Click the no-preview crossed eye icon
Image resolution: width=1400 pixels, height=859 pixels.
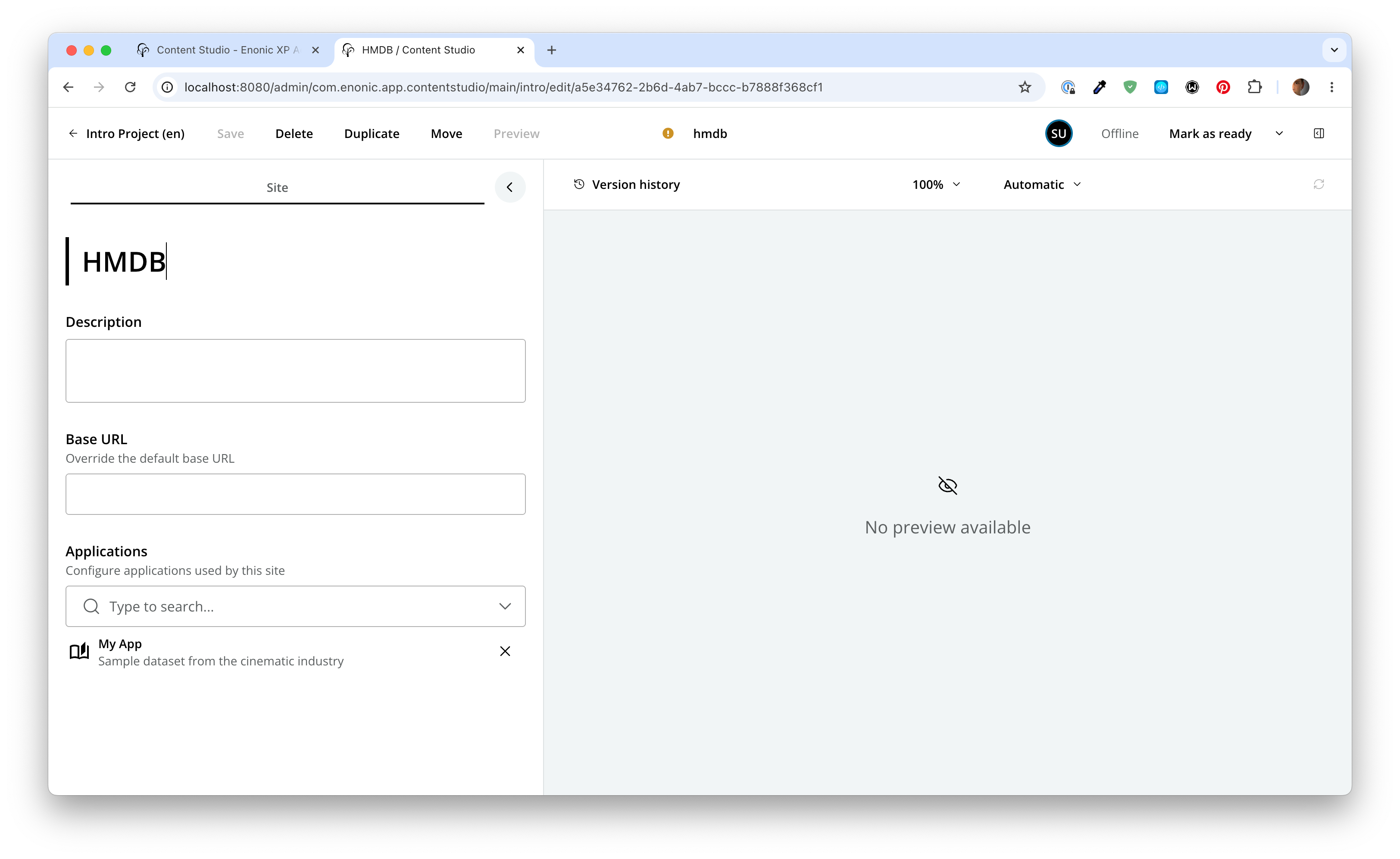(947, 486)
